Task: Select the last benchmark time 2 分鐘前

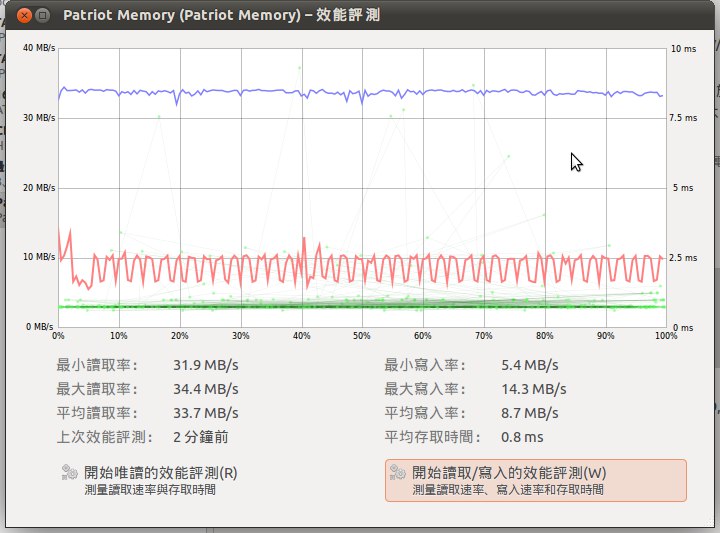Action: click(x=201, y=437)
